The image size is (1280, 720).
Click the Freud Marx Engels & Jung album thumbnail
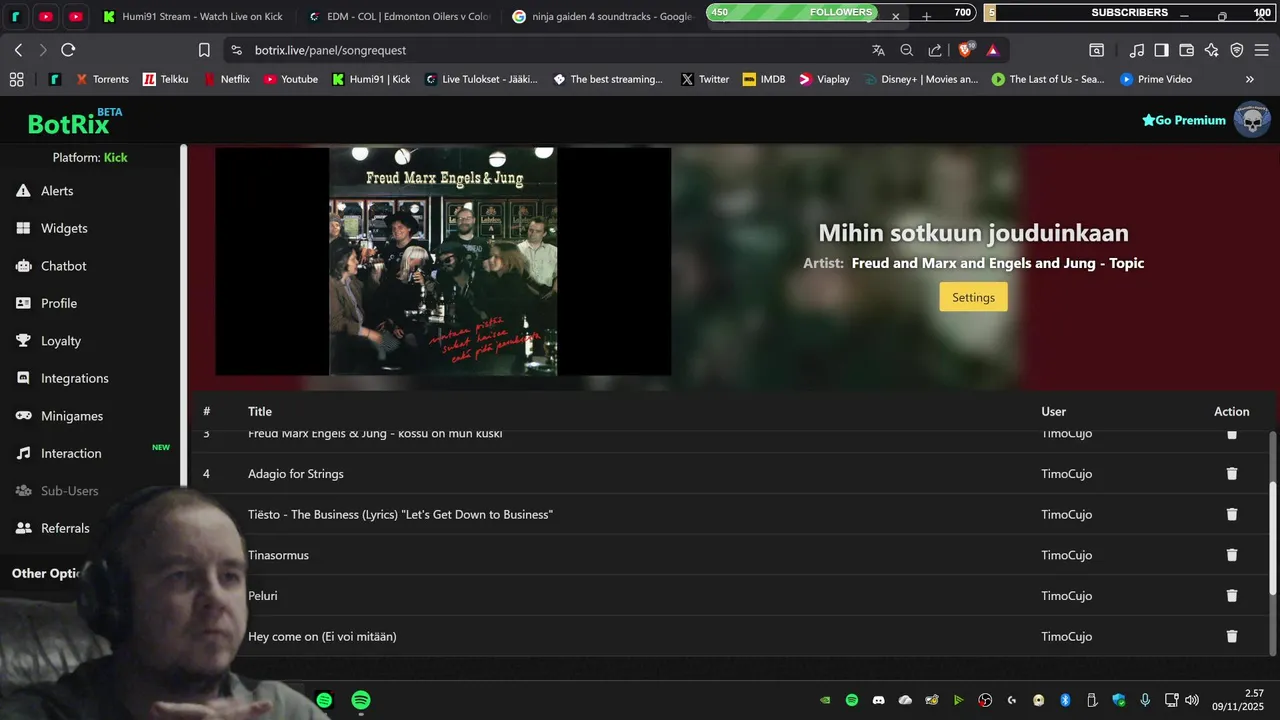443,262
